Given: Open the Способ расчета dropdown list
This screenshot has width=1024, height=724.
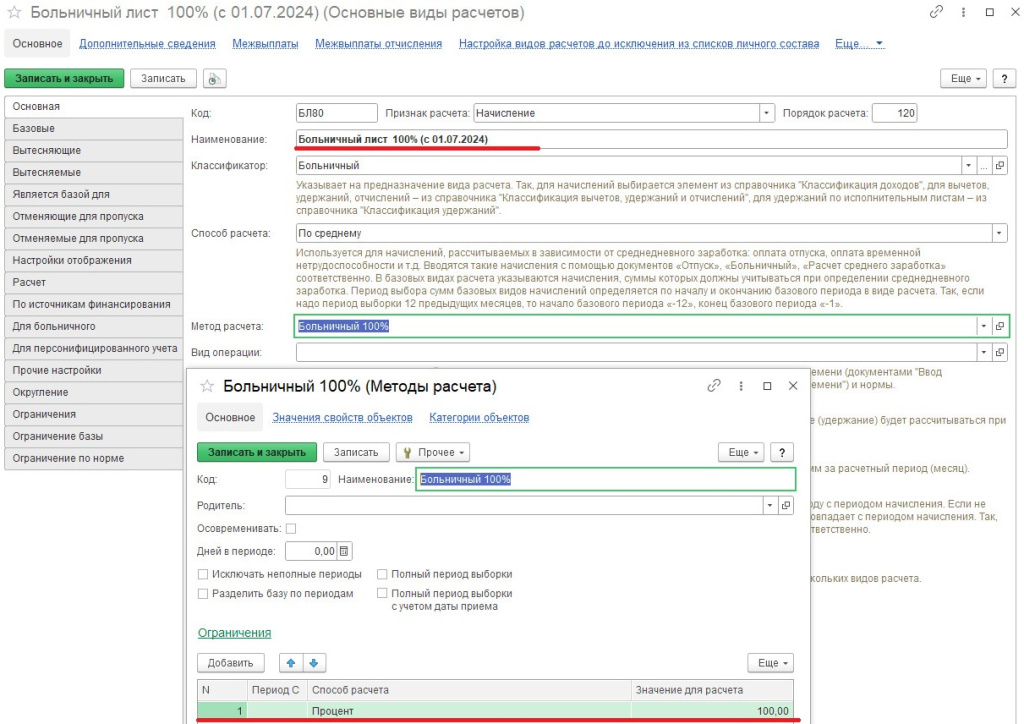Looking at the screenshot, I should tap(999, 233).
